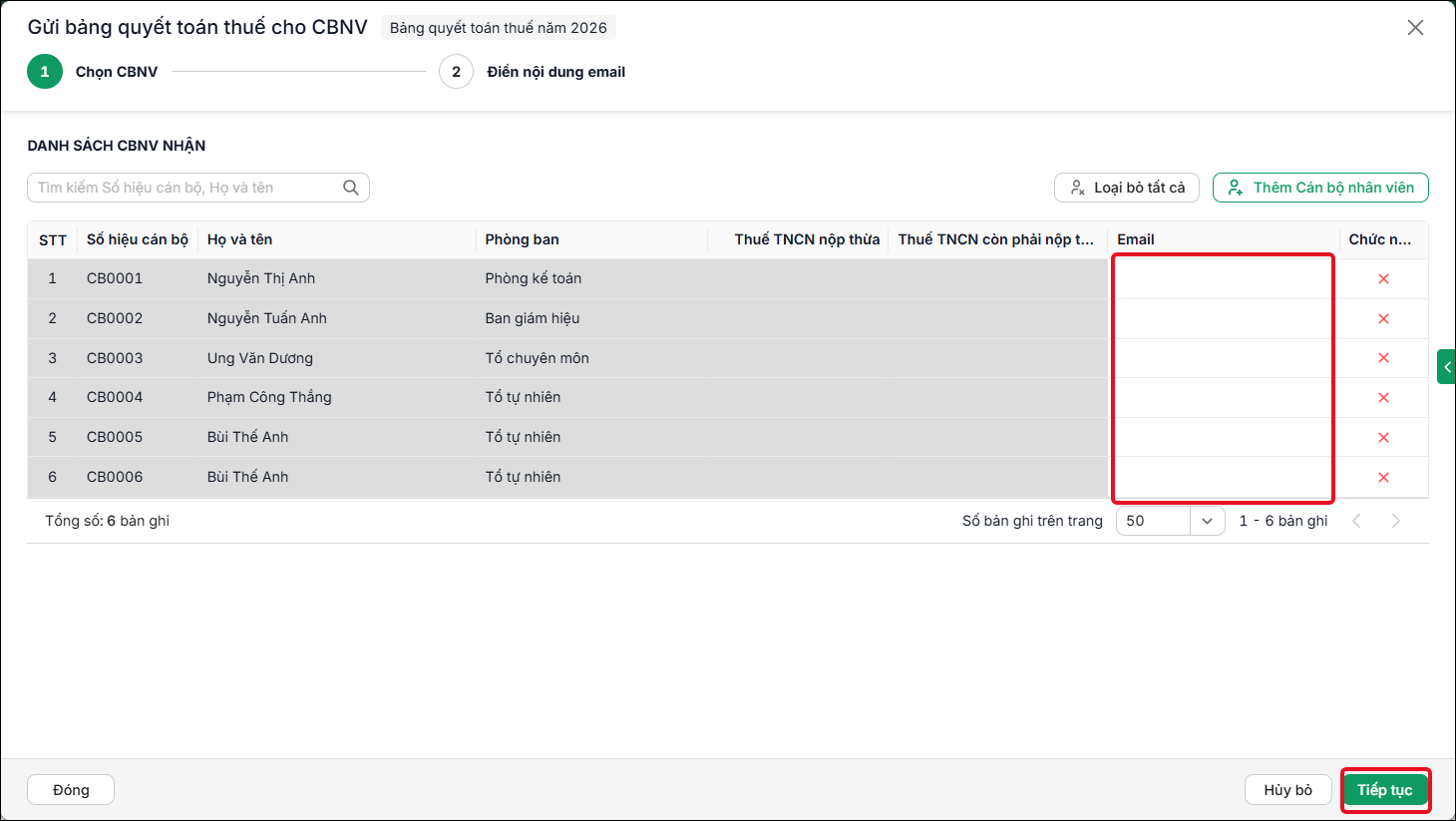Remove Phạm Công Thắng using the red X
Screen dimensions: 1456x821
(1383, 398)
